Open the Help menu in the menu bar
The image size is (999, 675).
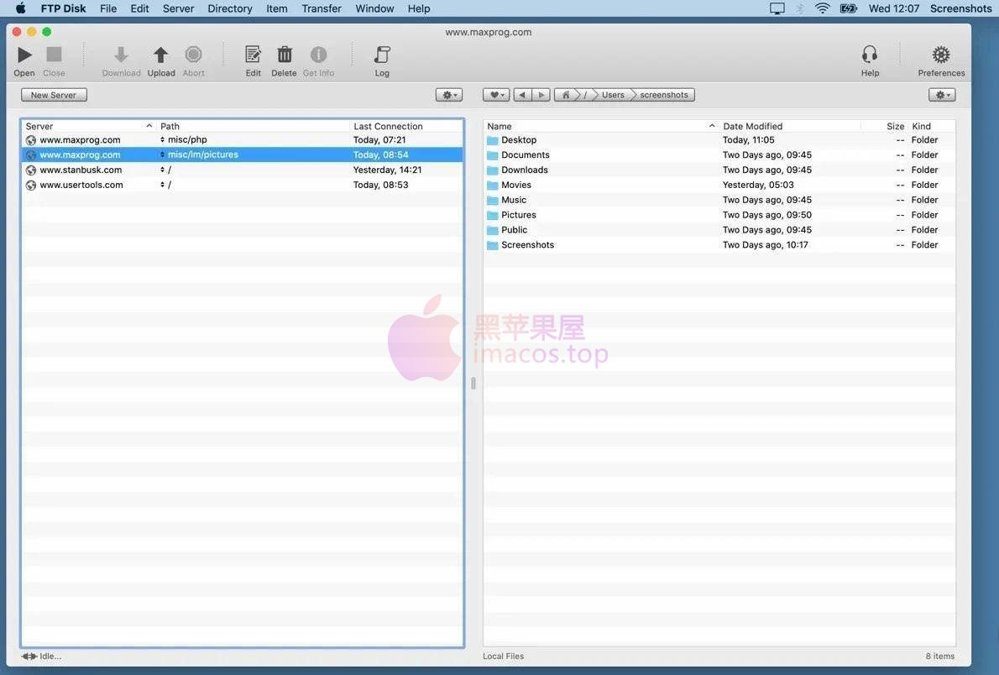point(419,9)
